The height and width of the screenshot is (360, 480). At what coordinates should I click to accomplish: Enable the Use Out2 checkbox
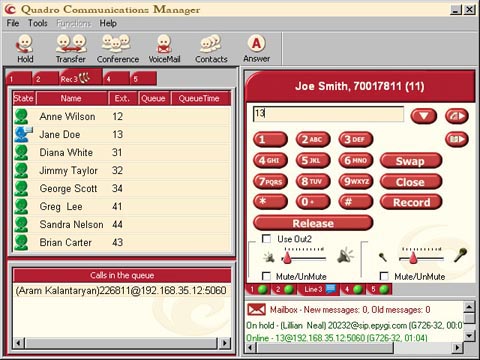click(x=266, y=239)
